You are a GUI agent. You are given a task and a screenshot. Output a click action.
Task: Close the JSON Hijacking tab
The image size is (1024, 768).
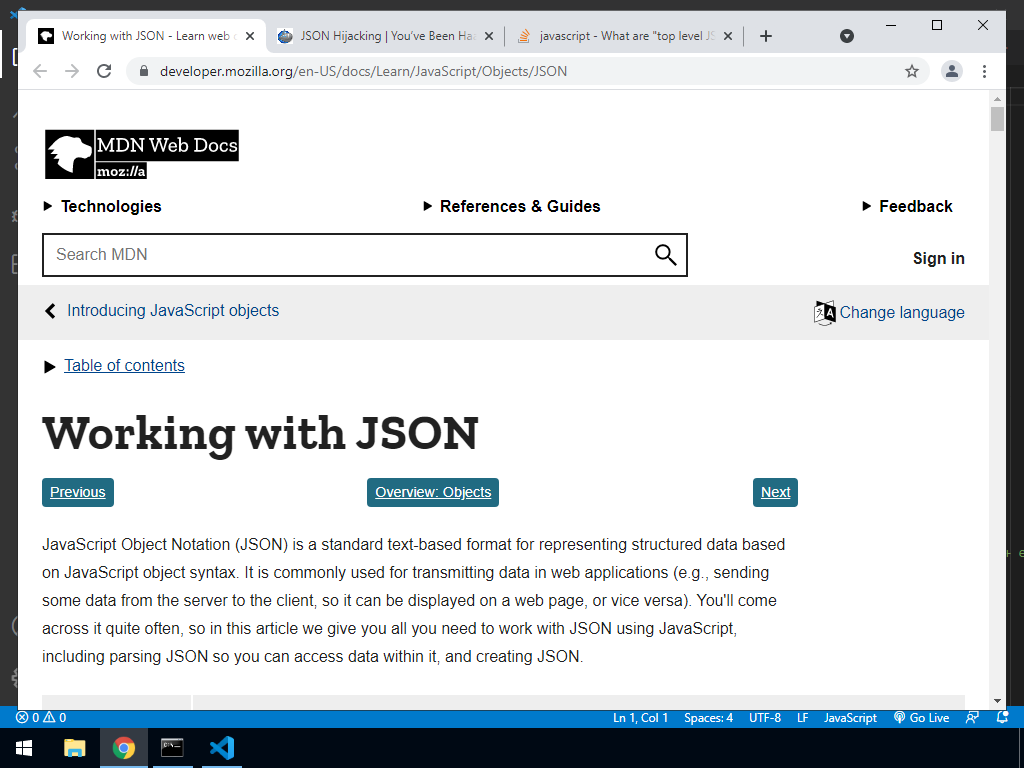488,36
